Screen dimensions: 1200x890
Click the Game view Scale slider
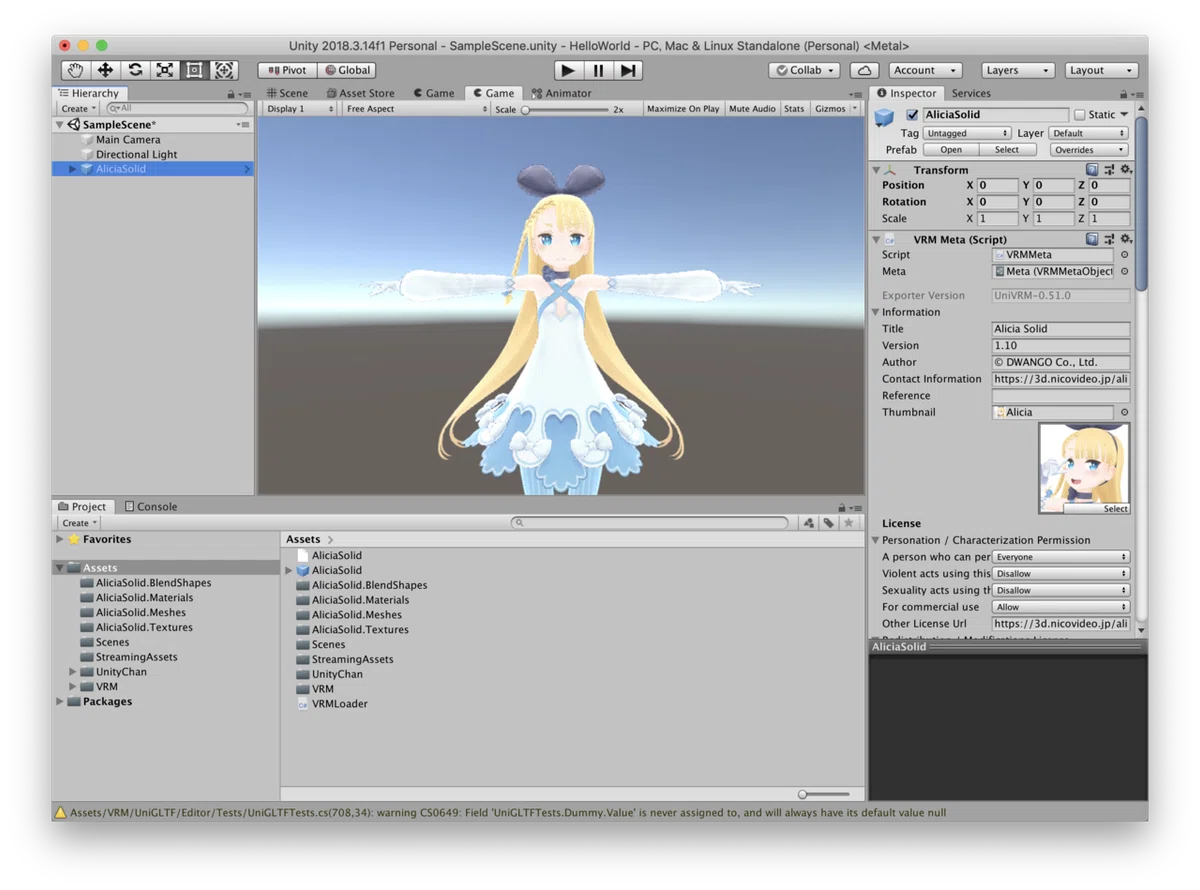point(566,109)
